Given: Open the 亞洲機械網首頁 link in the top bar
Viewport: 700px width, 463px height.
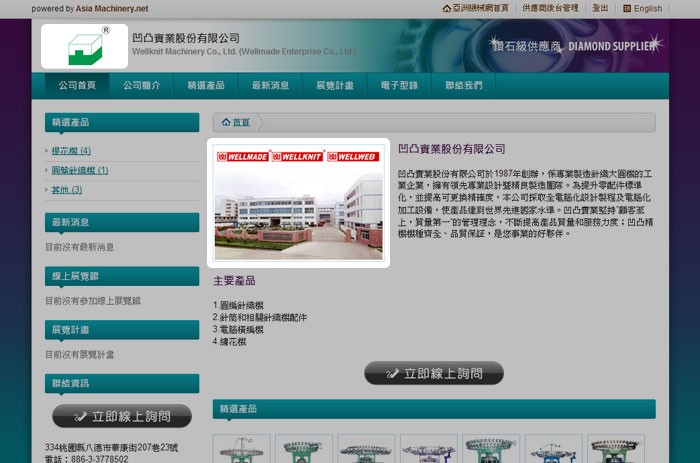Looking at the screenshot, I should [480, 8].
